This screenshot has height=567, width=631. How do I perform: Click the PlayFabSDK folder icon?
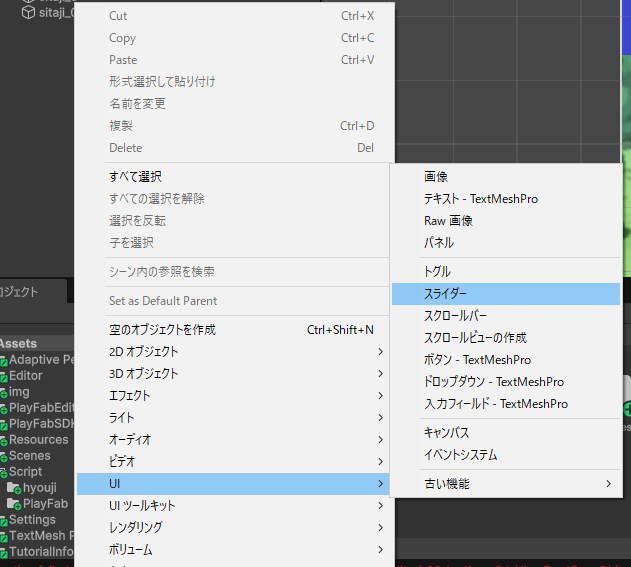click(4, 425)
